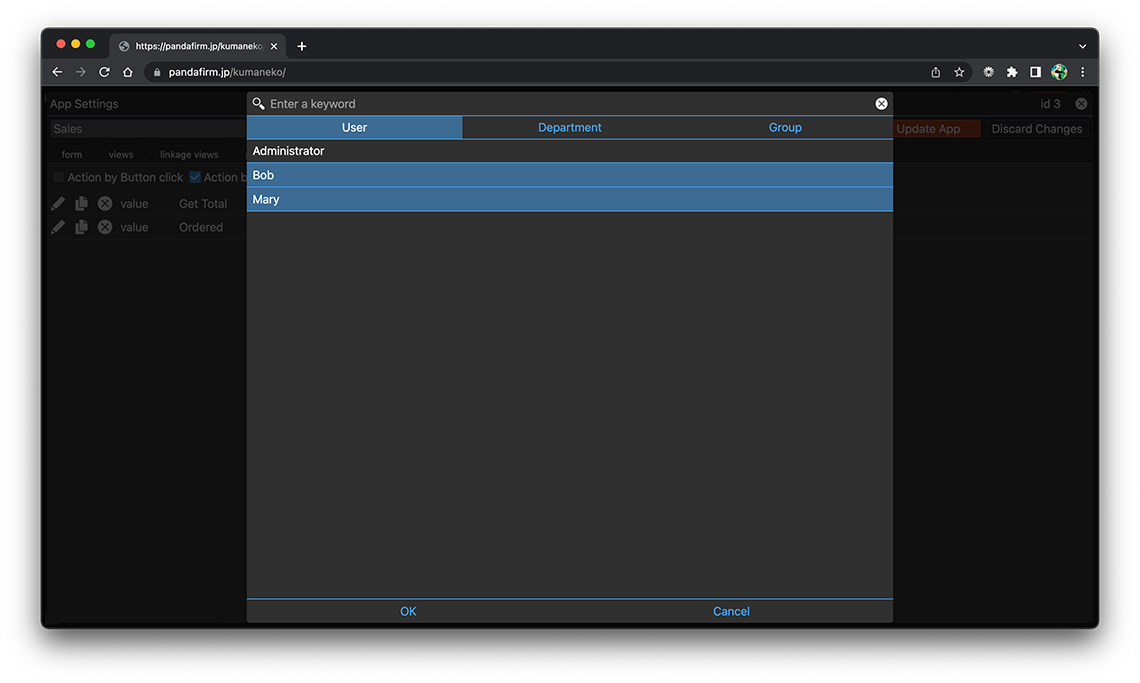Click the search magnifier icon in picker
Screen dimensions: 1140x683
tap(259, 104)
